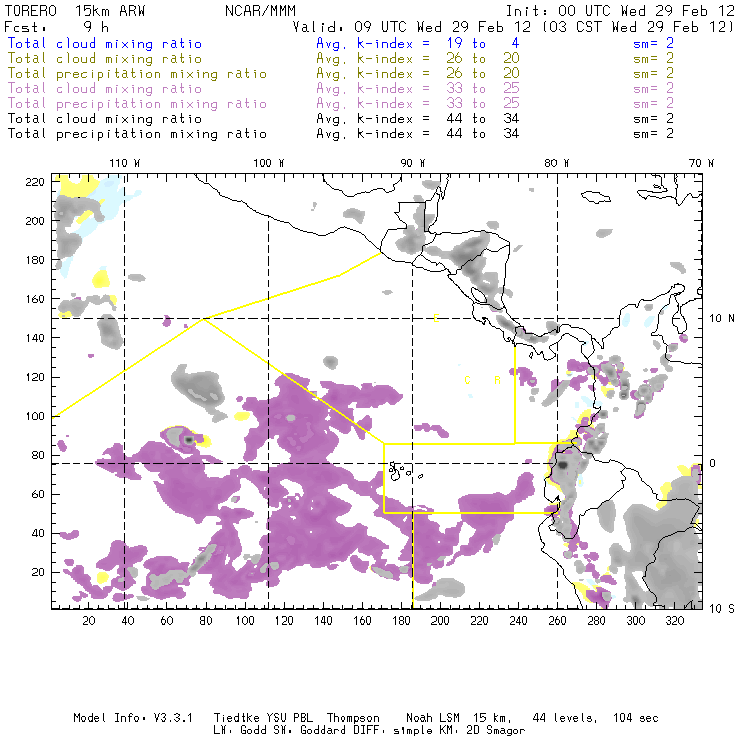
Task: Click the 'Fcst: 9 h' forecast hour text
Action: tap(57, 27)
